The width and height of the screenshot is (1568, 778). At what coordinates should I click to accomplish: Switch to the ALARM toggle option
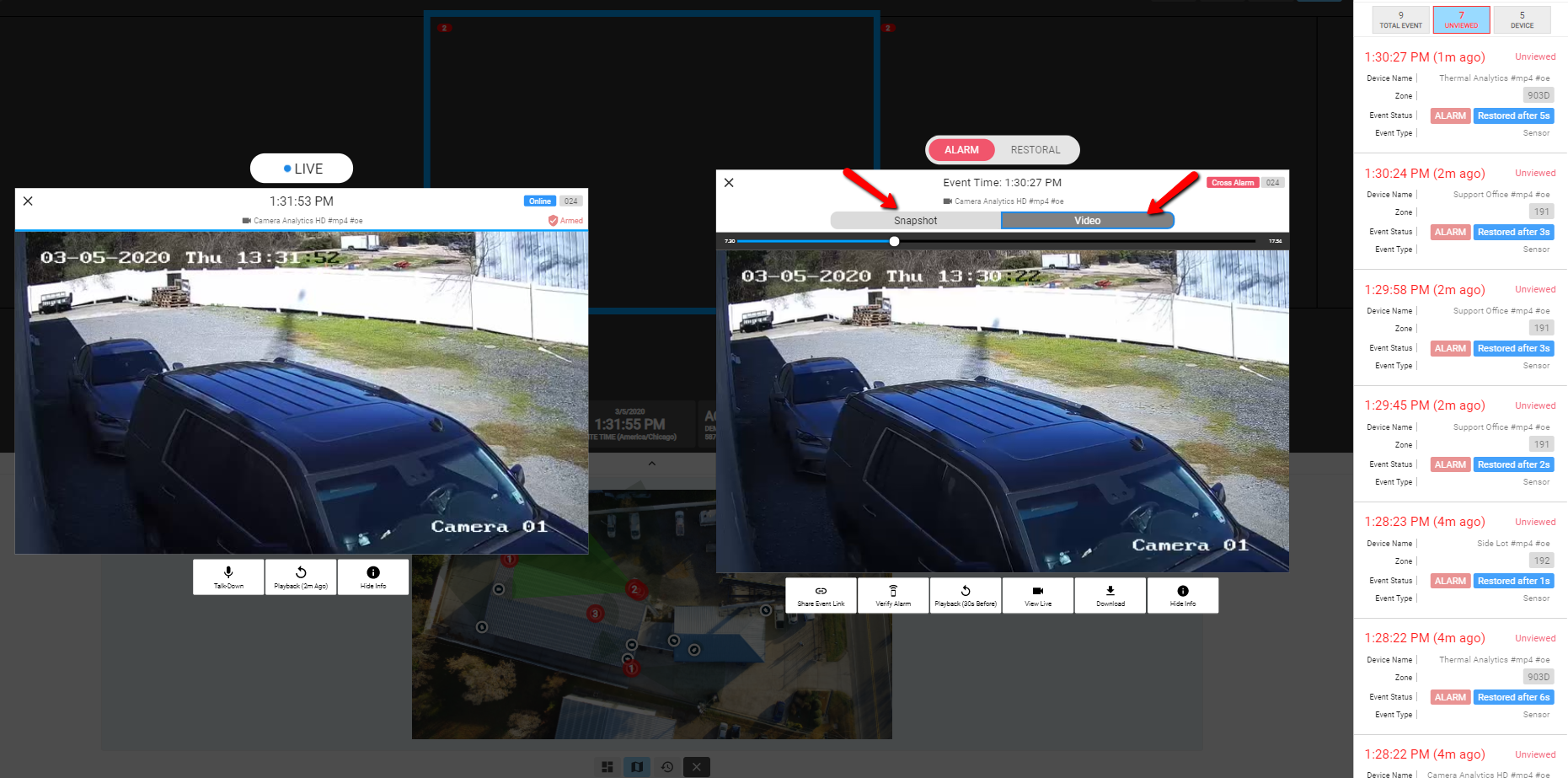point(961,150)
